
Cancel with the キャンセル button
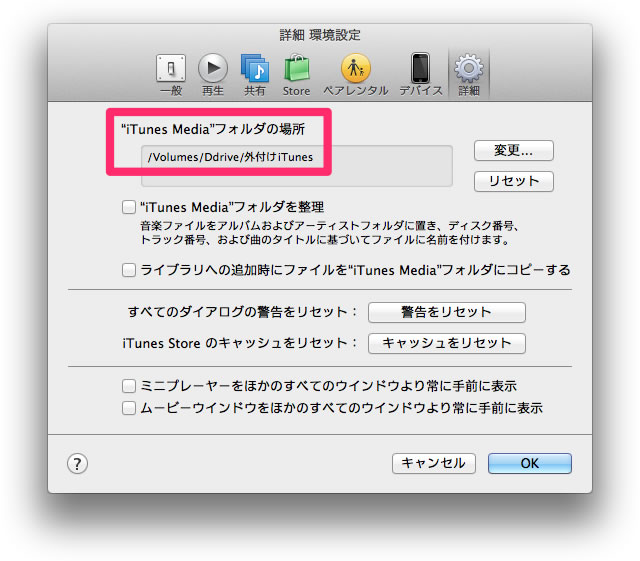[x=433, y=463]
